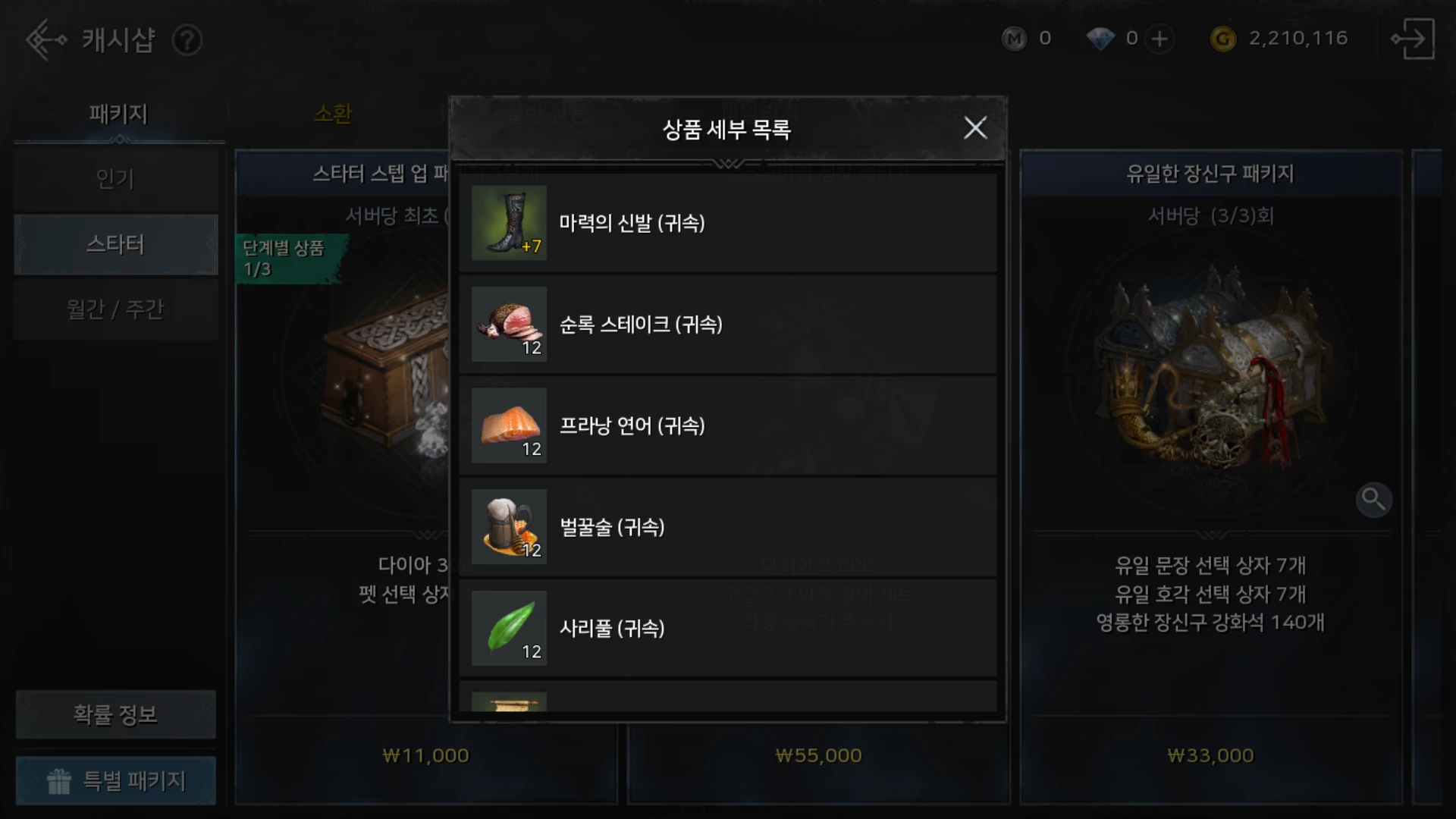Screen dimensions: 1456x819
Task: Click the diamond plus add icon
Action: pos(1159,39)
